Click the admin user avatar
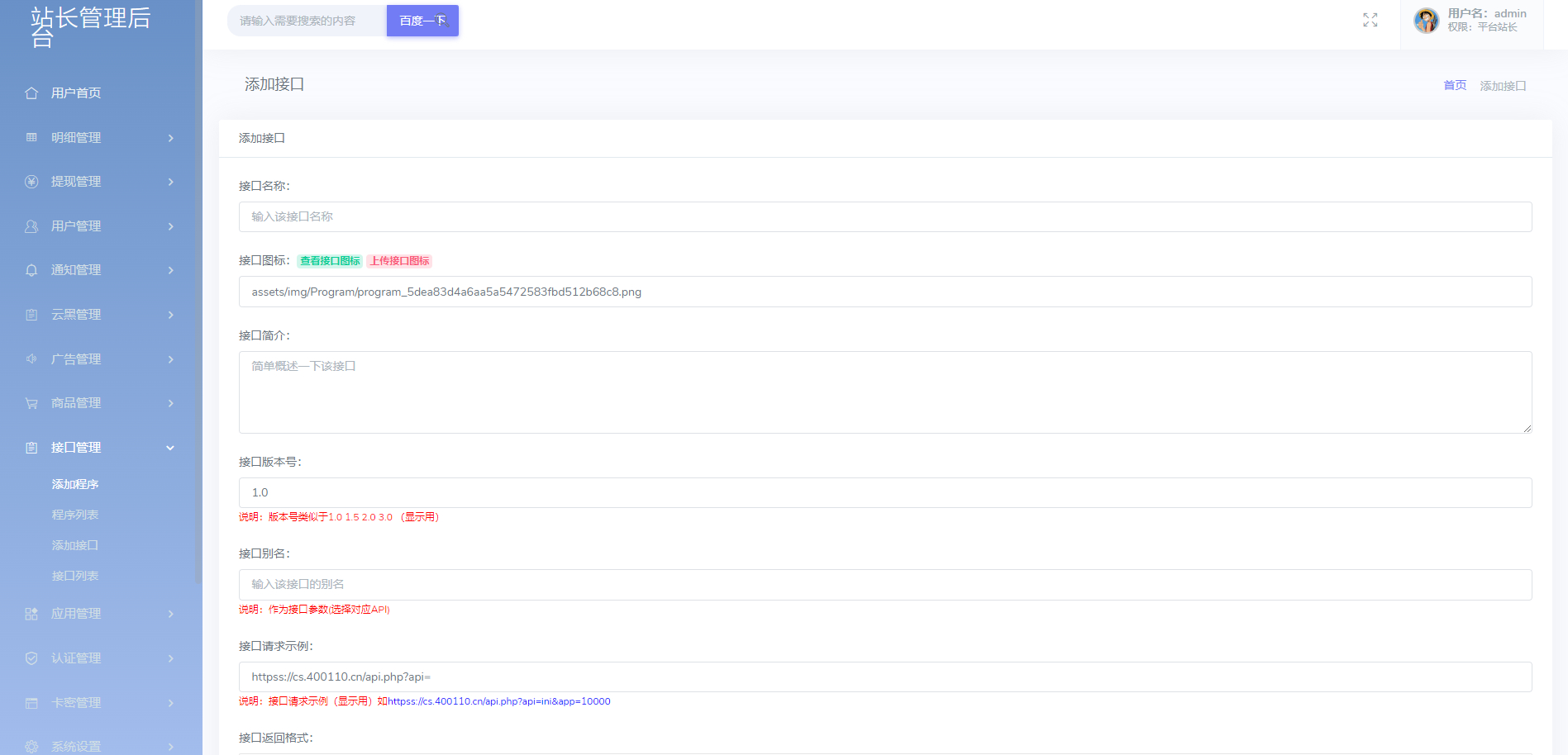Viewport: 1568px width, 755px height. [x=1426, y=20]
